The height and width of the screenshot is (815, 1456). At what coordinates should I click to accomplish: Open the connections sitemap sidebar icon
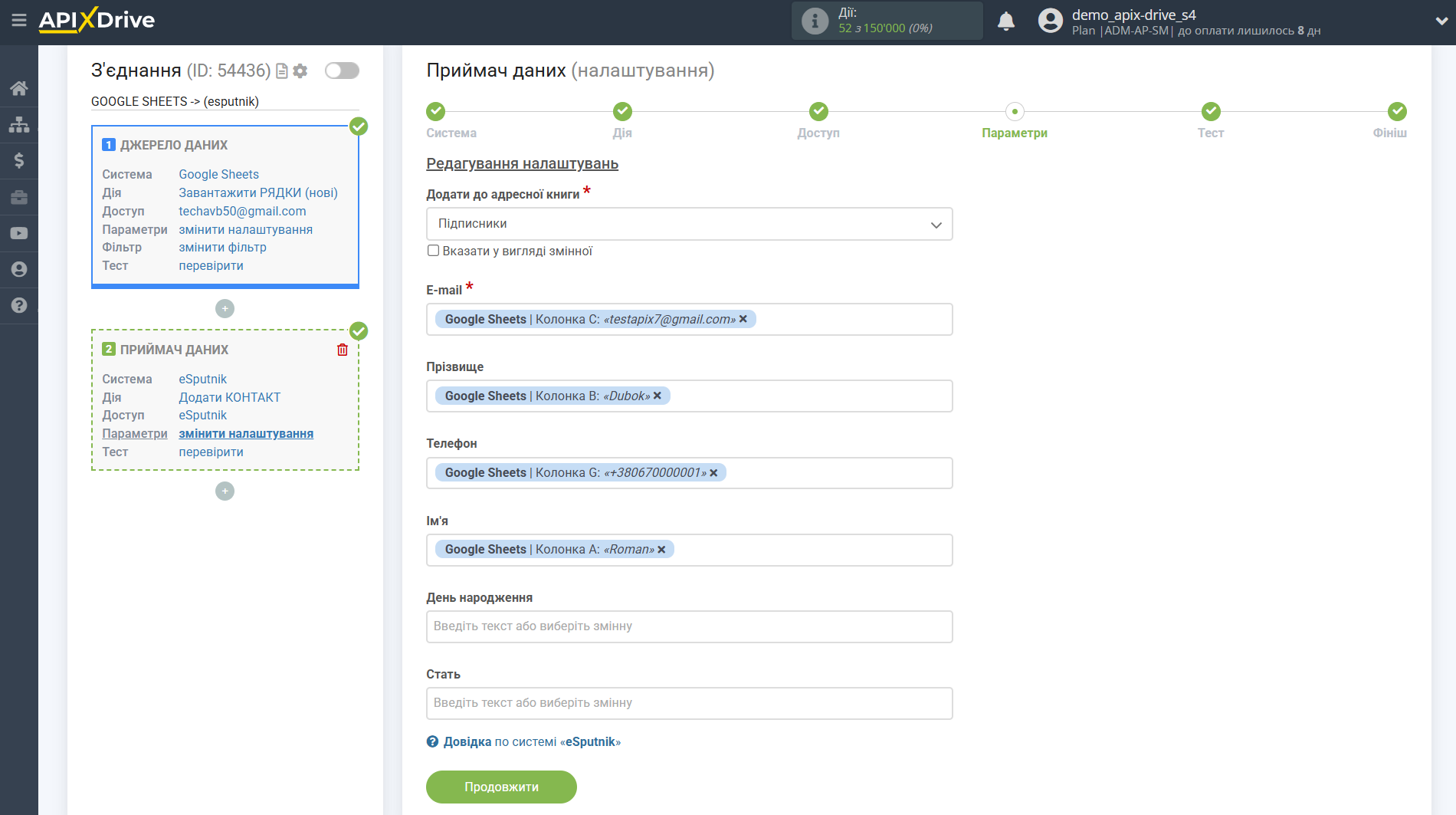point(19,124)
